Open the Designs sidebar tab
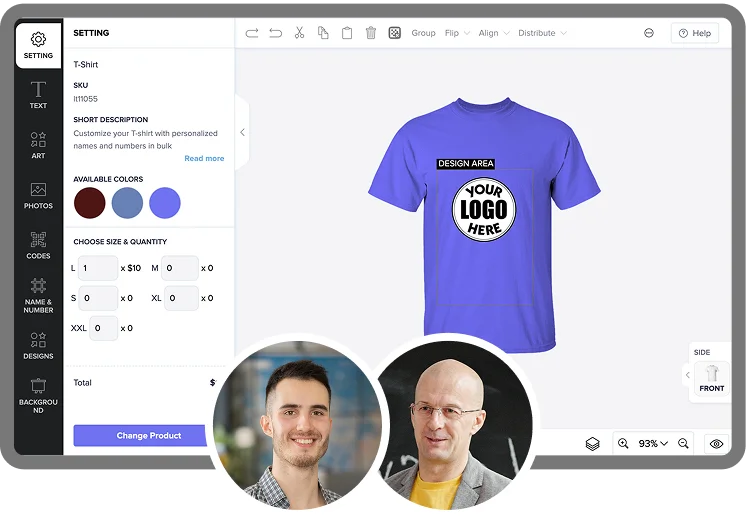This screenshot has height=519, width=746. [39, 346]
